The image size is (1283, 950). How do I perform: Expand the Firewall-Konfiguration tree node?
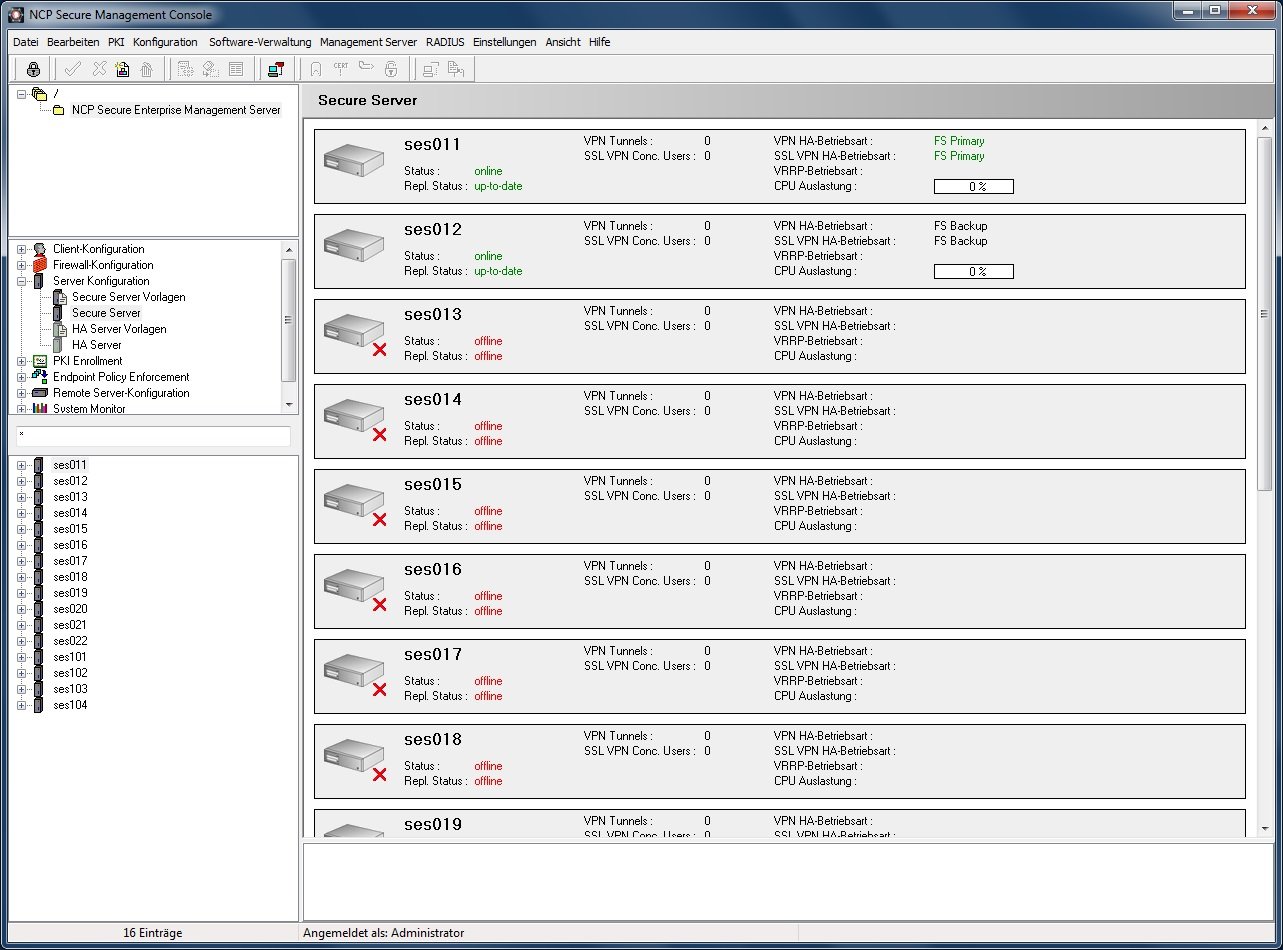21,265
